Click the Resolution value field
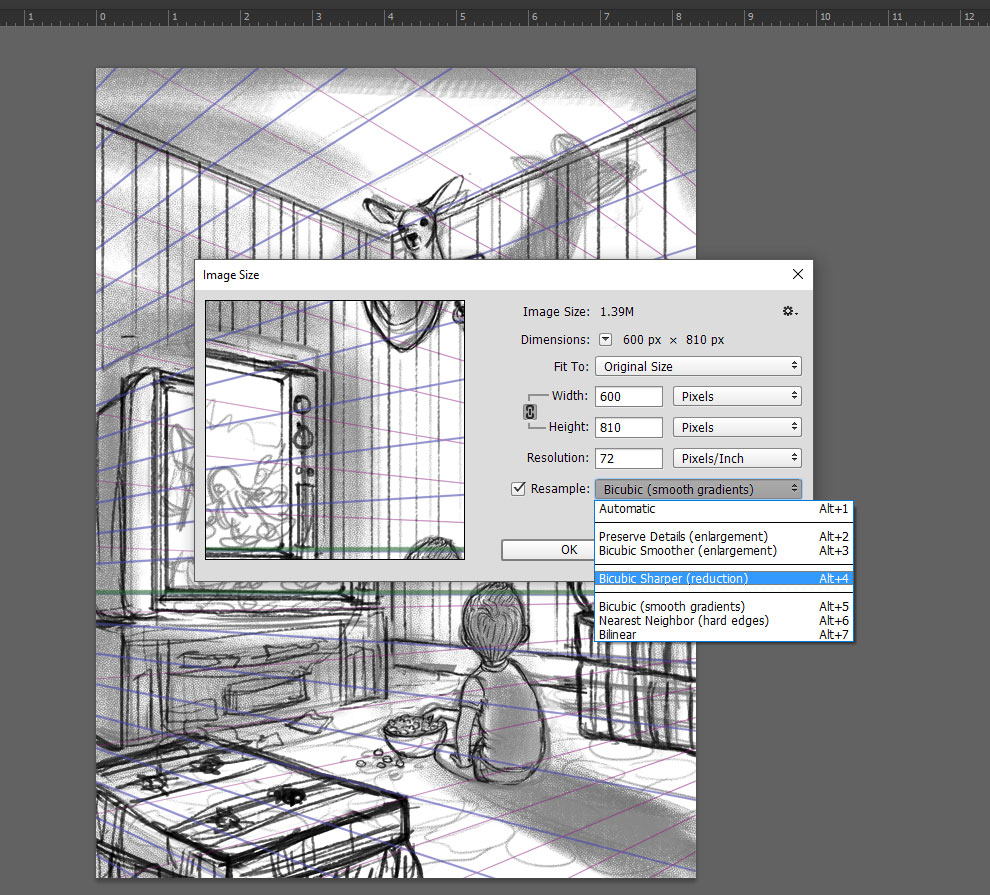Image resolution: width=990 pixels, height=895 pixels. click(629, 459)
